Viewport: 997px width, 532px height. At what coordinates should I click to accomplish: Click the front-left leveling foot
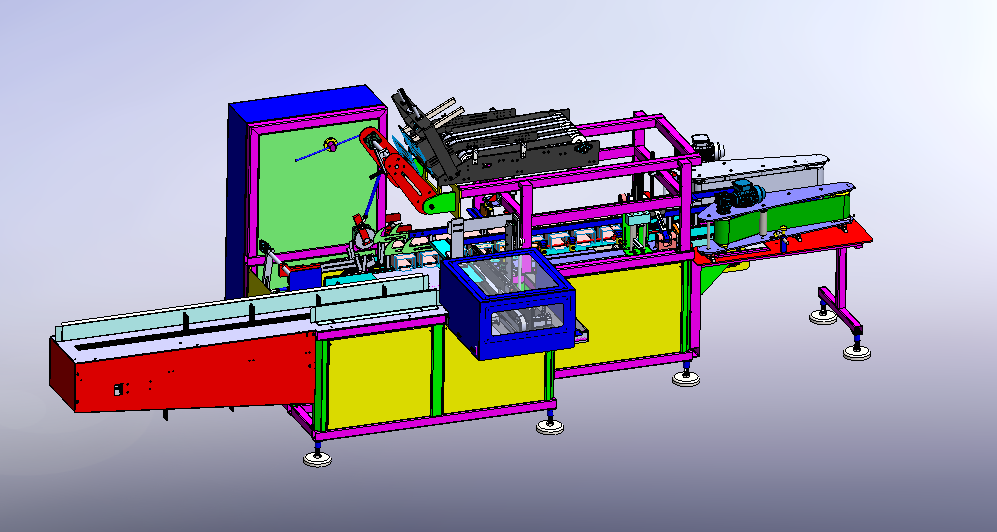[318, 459]
